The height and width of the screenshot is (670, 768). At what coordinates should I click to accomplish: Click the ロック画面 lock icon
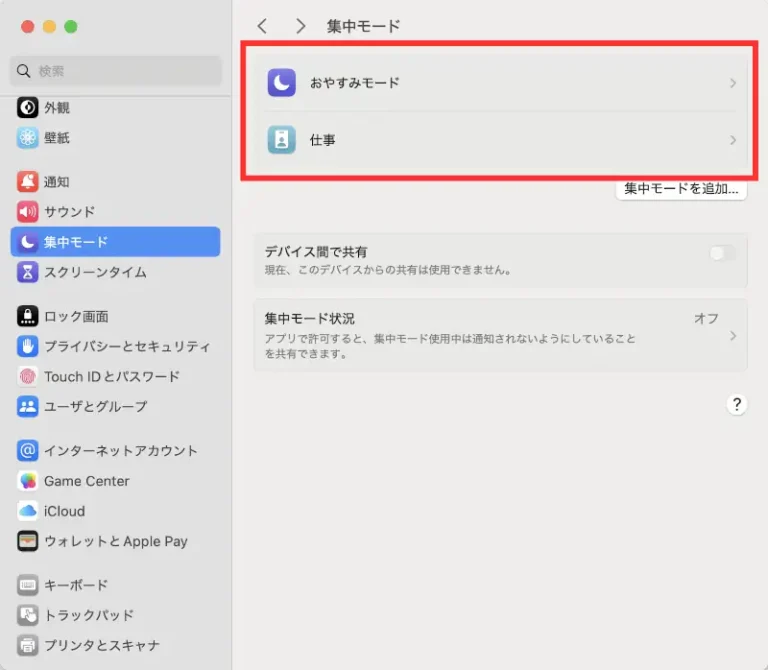(27, 316)
